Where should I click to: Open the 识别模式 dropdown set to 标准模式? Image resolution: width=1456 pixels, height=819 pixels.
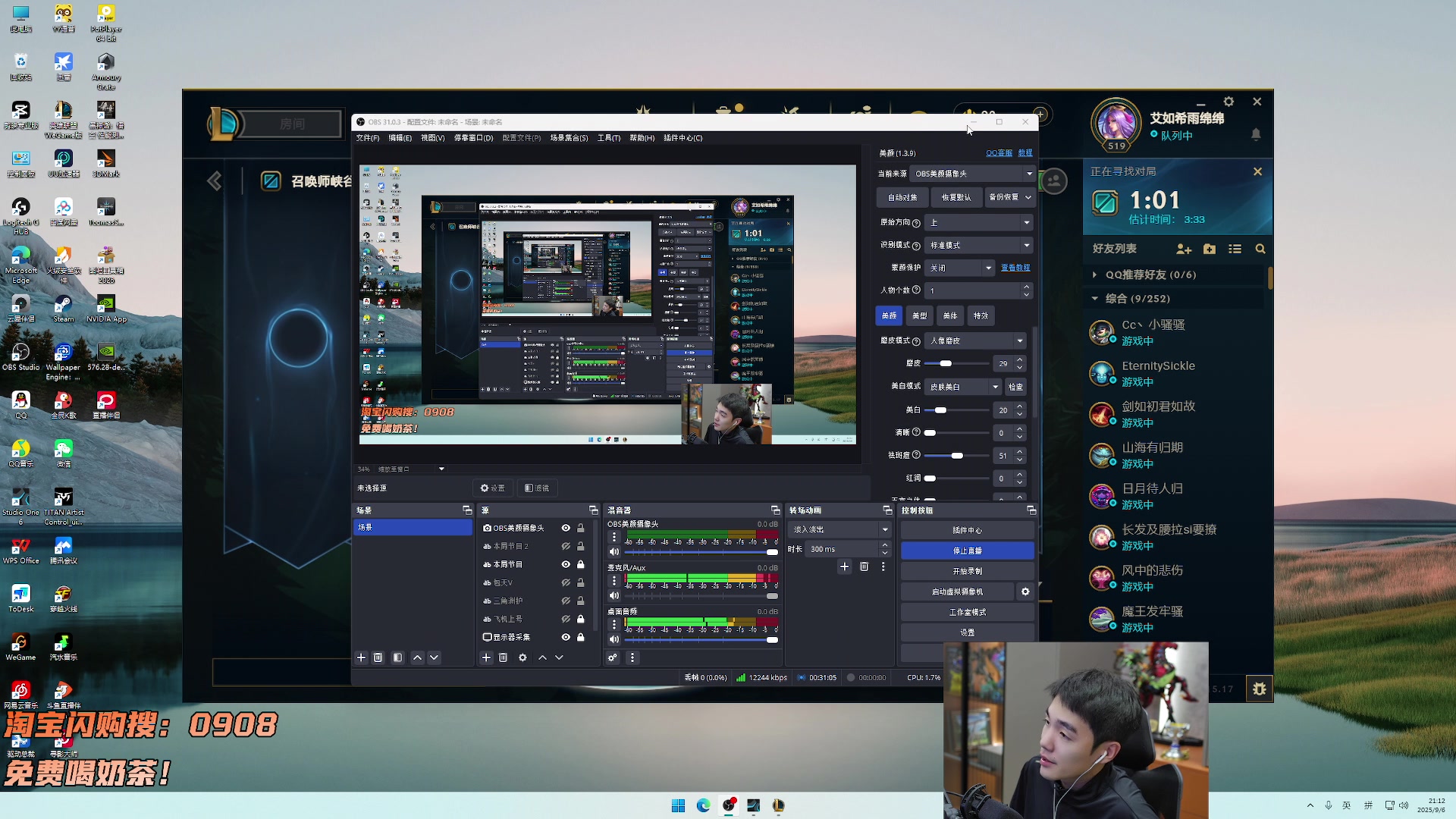coord(978,245)
